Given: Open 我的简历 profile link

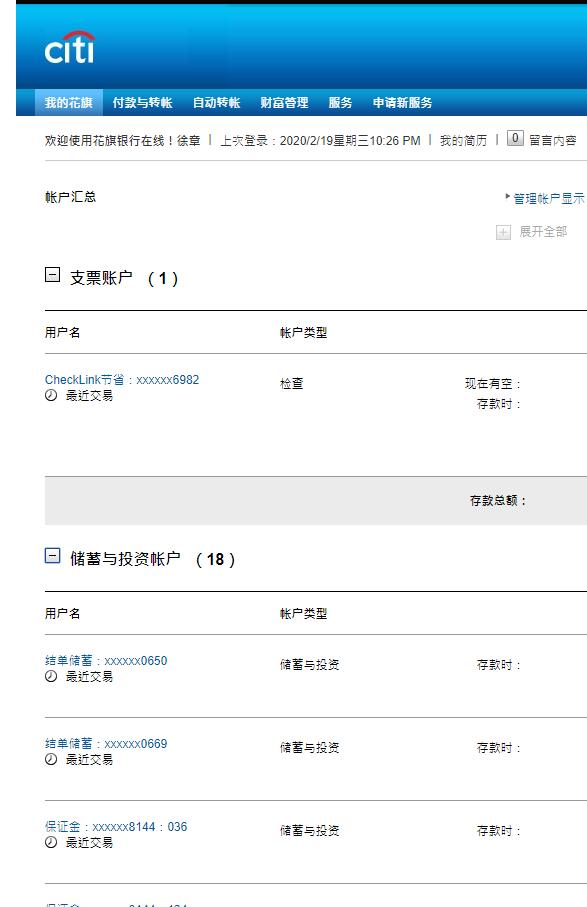Looking at the screenshot, I should pos(463,141).
